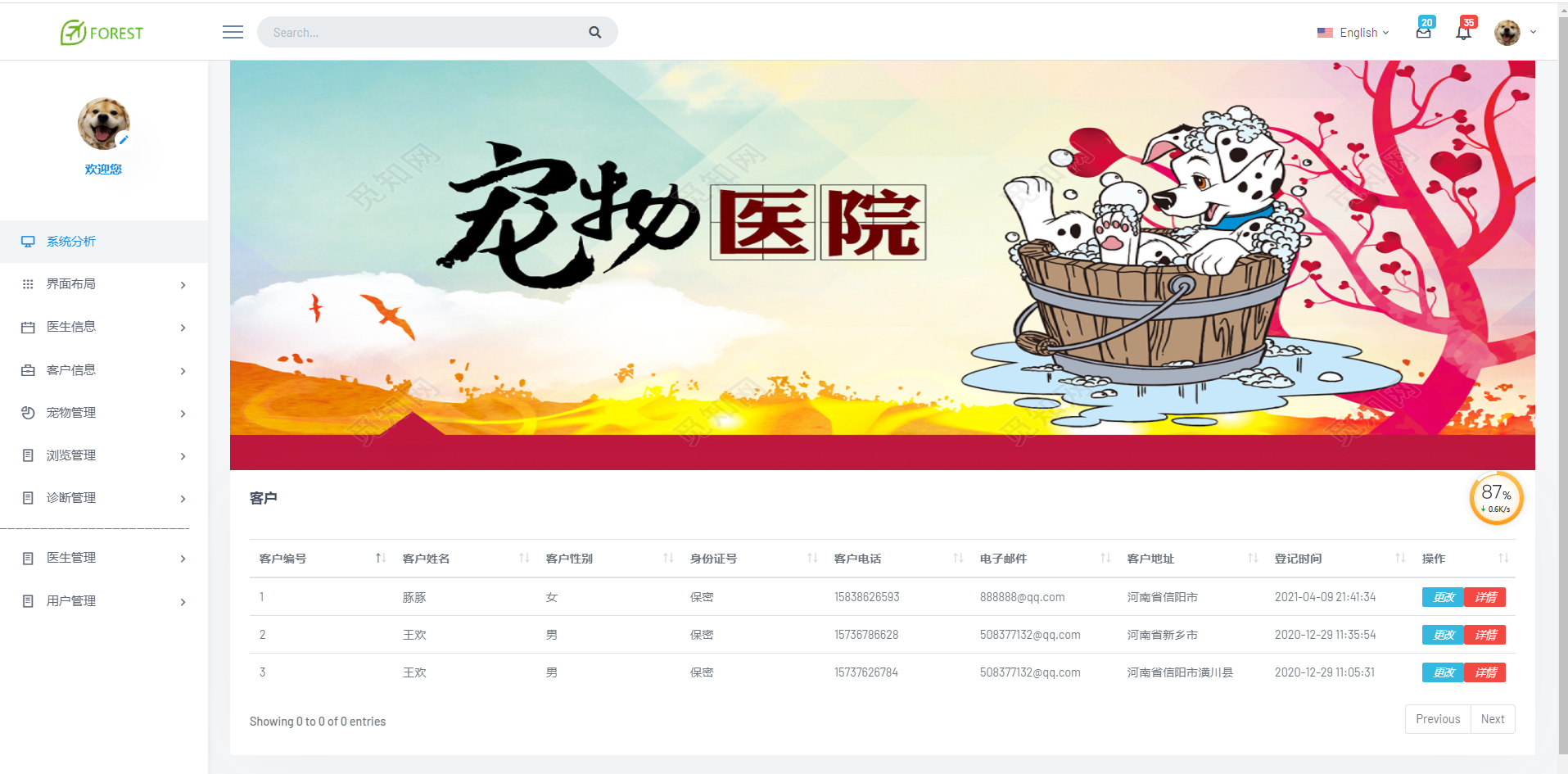The width and height of the screenshot is (1568, 774).
Task: Click the 系统分析 monitor icon
Action: click(x=29, y=241)
